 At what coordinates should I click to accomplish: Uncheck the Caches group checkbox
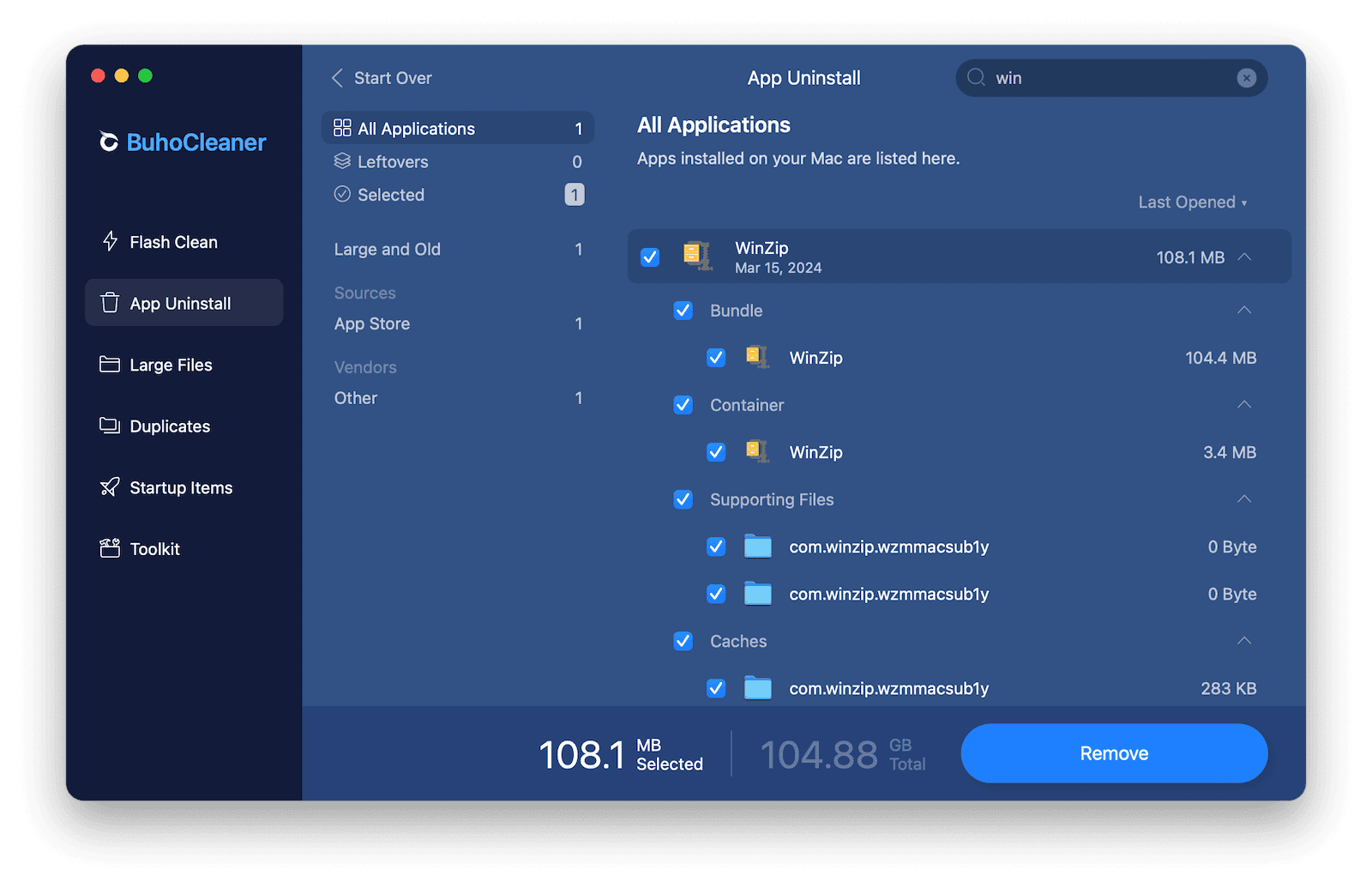pyautogui.click(x=683, y=641)
